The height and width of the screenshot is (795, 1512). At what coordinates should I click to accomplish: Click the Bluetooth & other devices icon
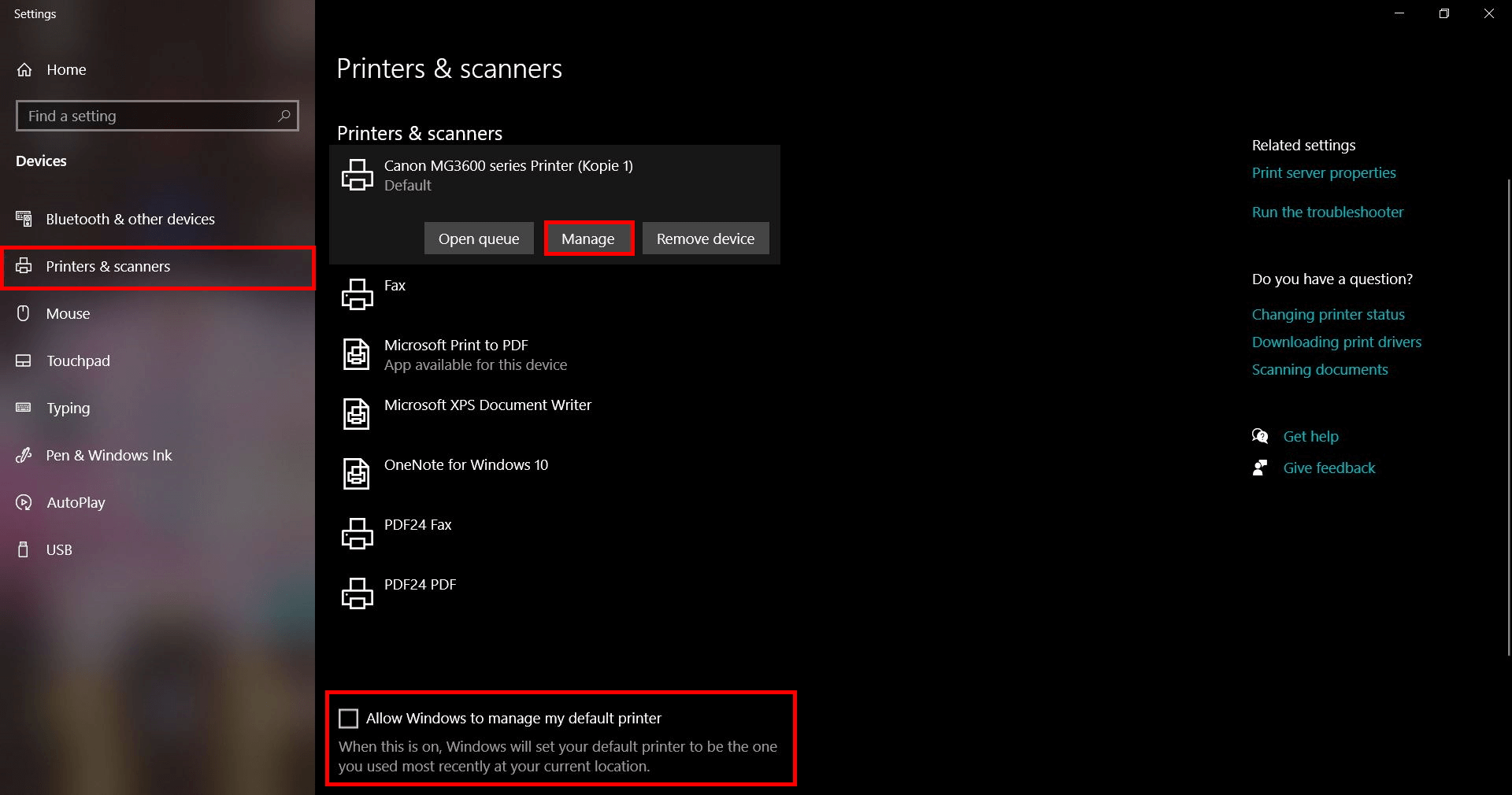click(x=24, y=219)
